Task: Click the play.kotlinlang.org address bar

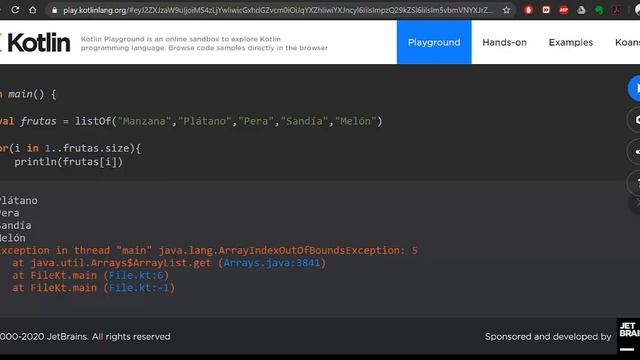Action: tap(278, 10)
